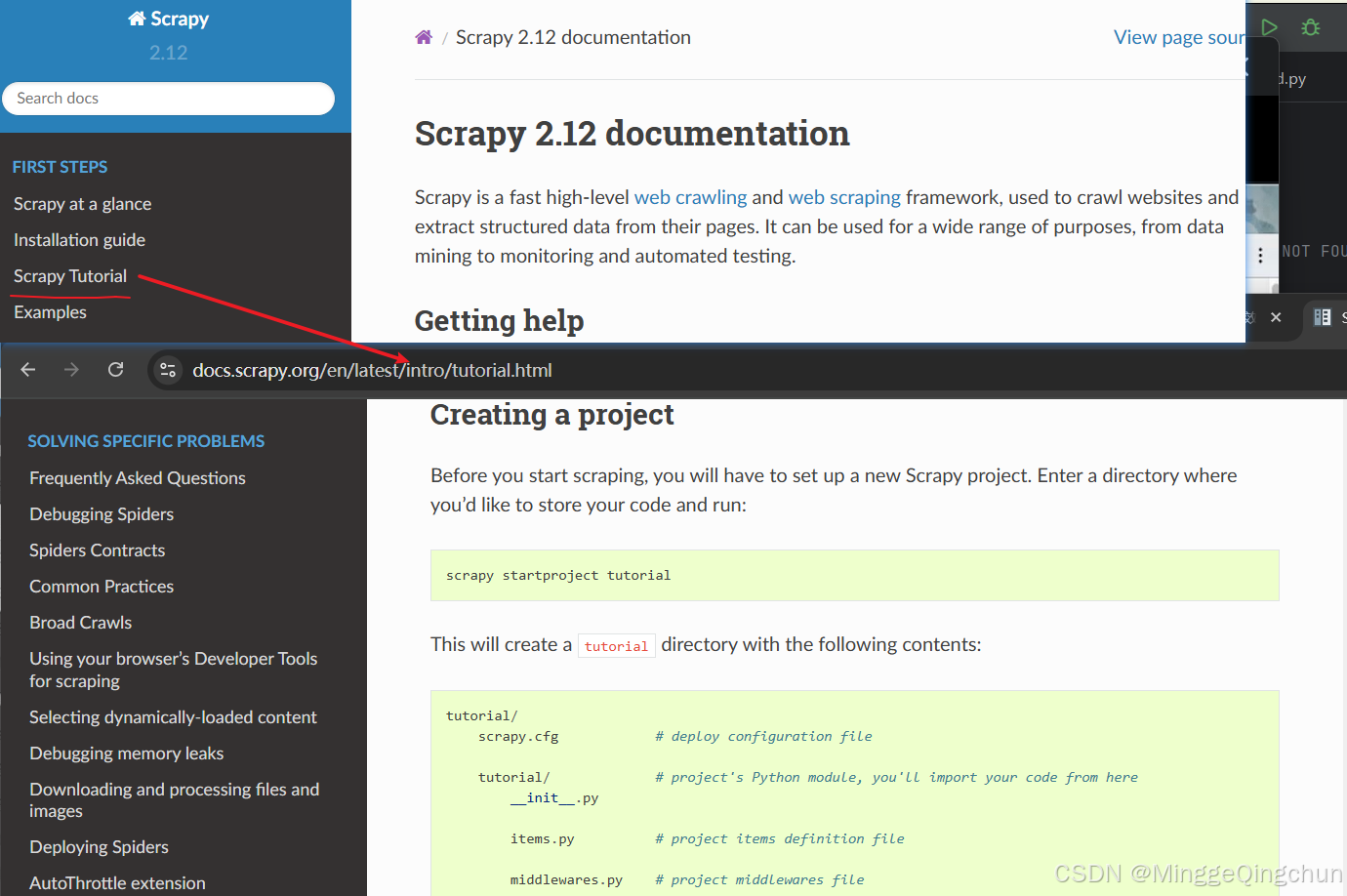Screen dimensions: 1347x896
Task: Click the deploy configuration file comment
Action: click(763, 737)
